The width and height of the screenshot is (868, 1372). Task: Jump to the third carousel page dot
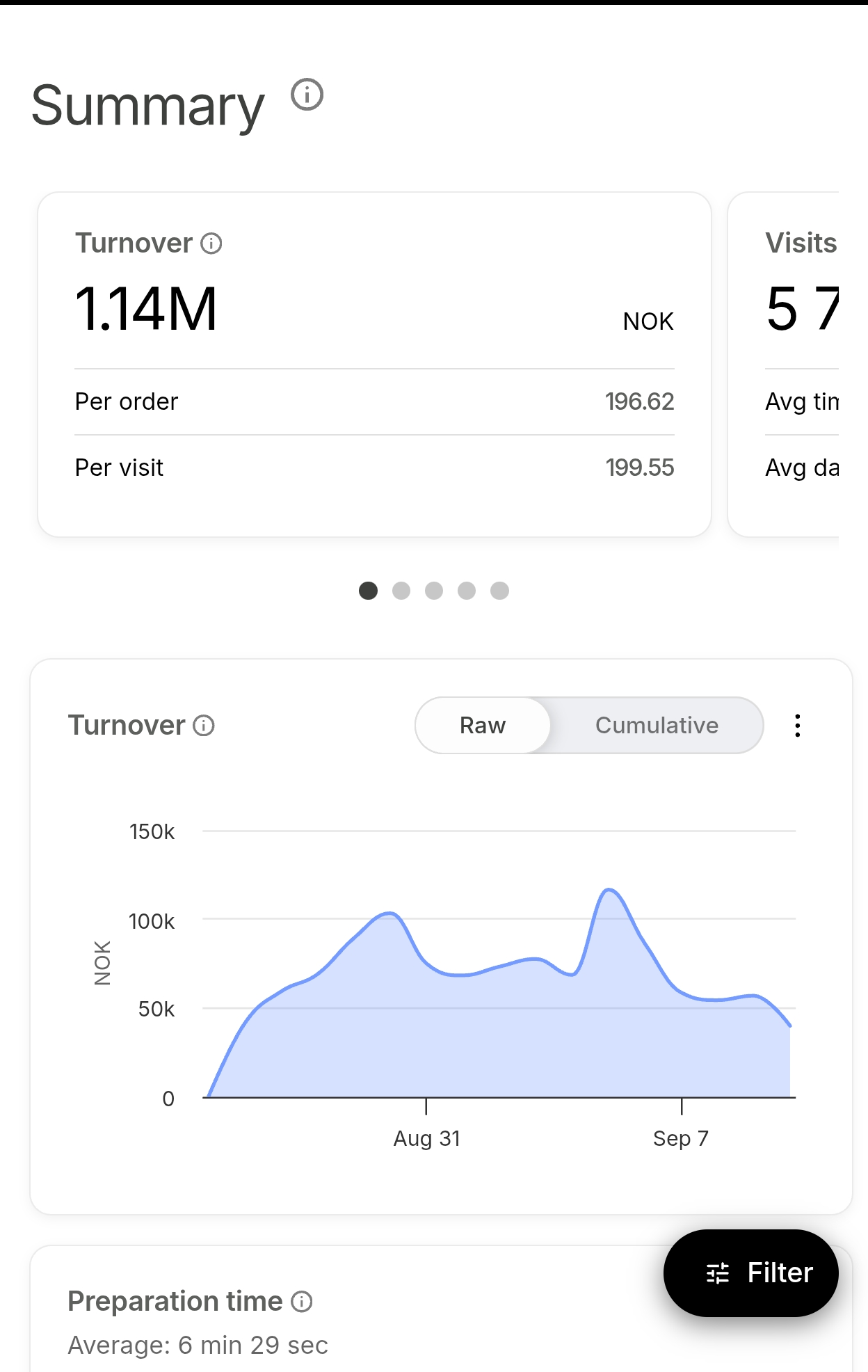434,591
